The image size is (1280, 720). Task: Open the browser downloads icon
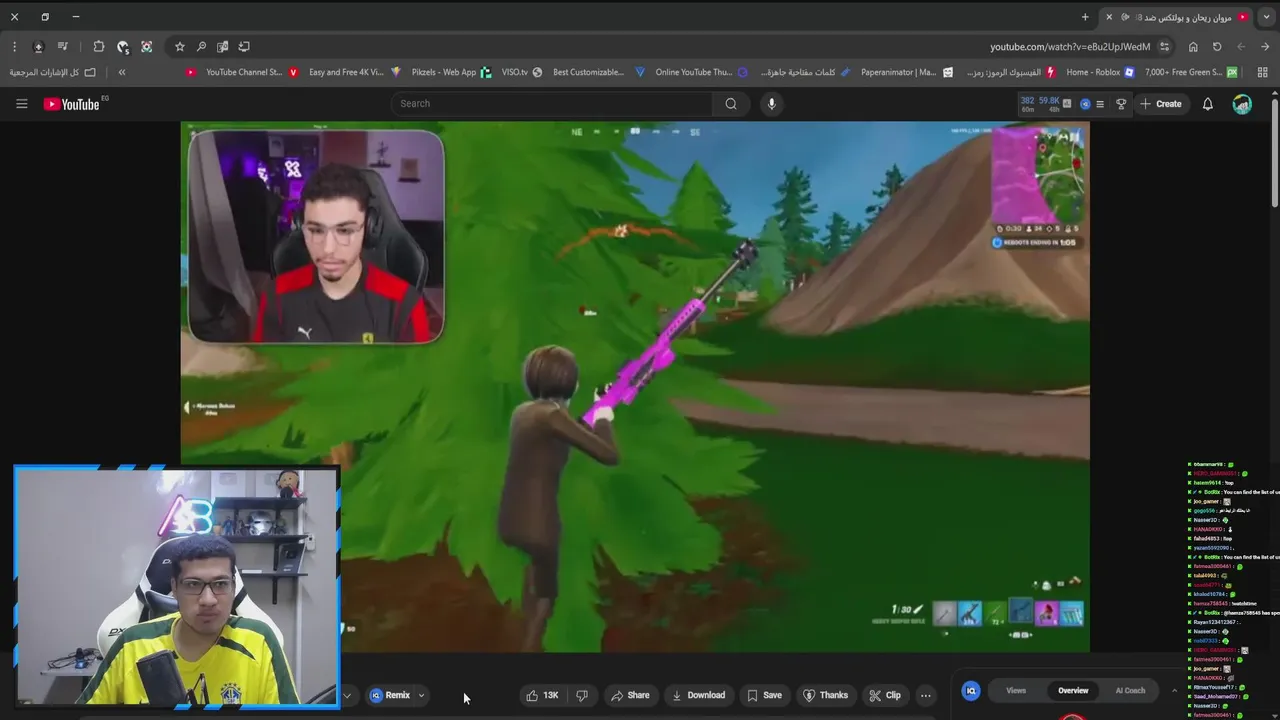(38, 47)
